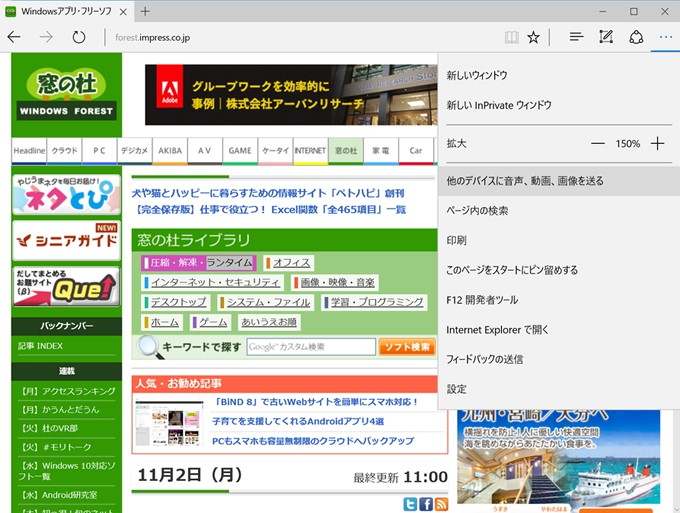Open Excel関数 全465項目 article link
The image size is (680, 513).
point(269,210)
